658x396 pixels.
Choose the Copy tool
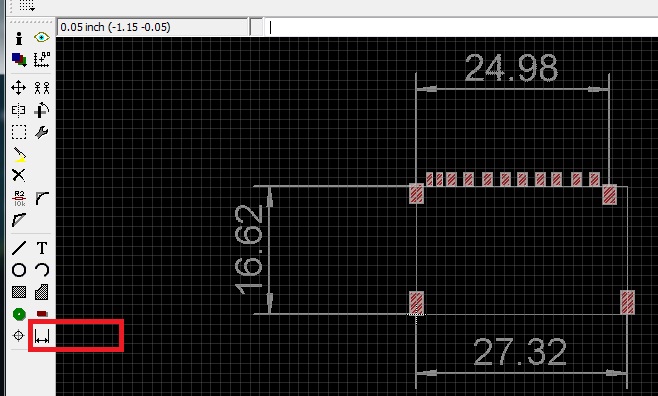point(42,88)
